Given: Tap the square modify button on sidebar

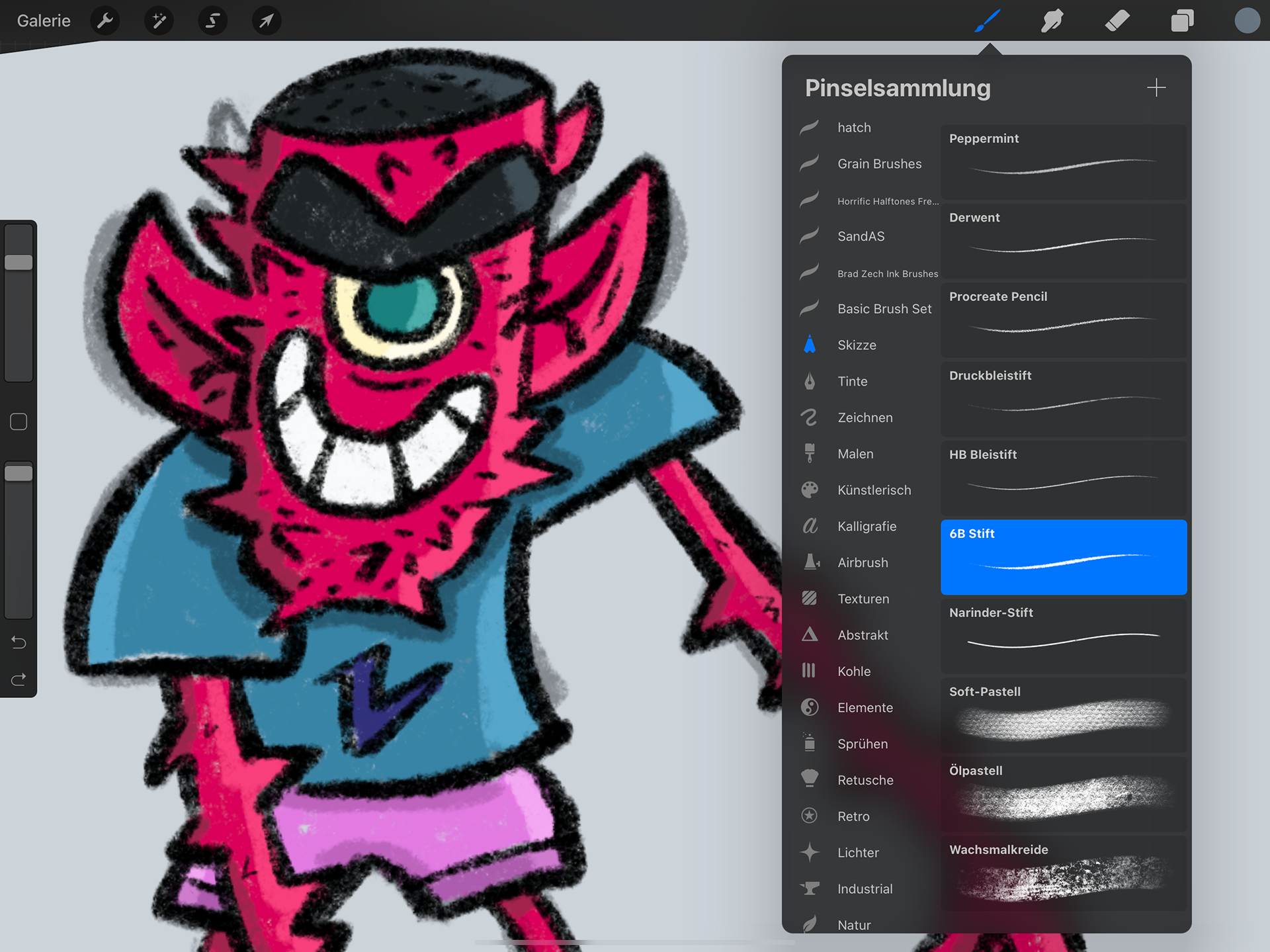Looking at the screenshot, I should coord(19,422).
